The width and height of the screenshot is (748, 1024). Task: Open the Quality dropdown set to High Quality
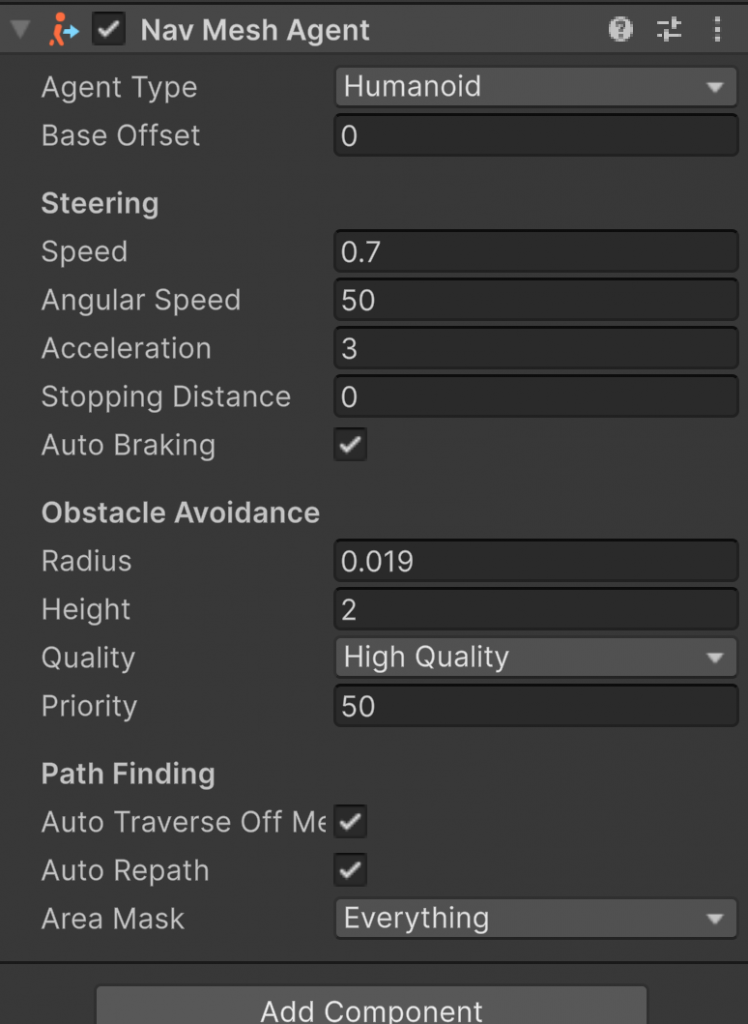coord(535,658)
